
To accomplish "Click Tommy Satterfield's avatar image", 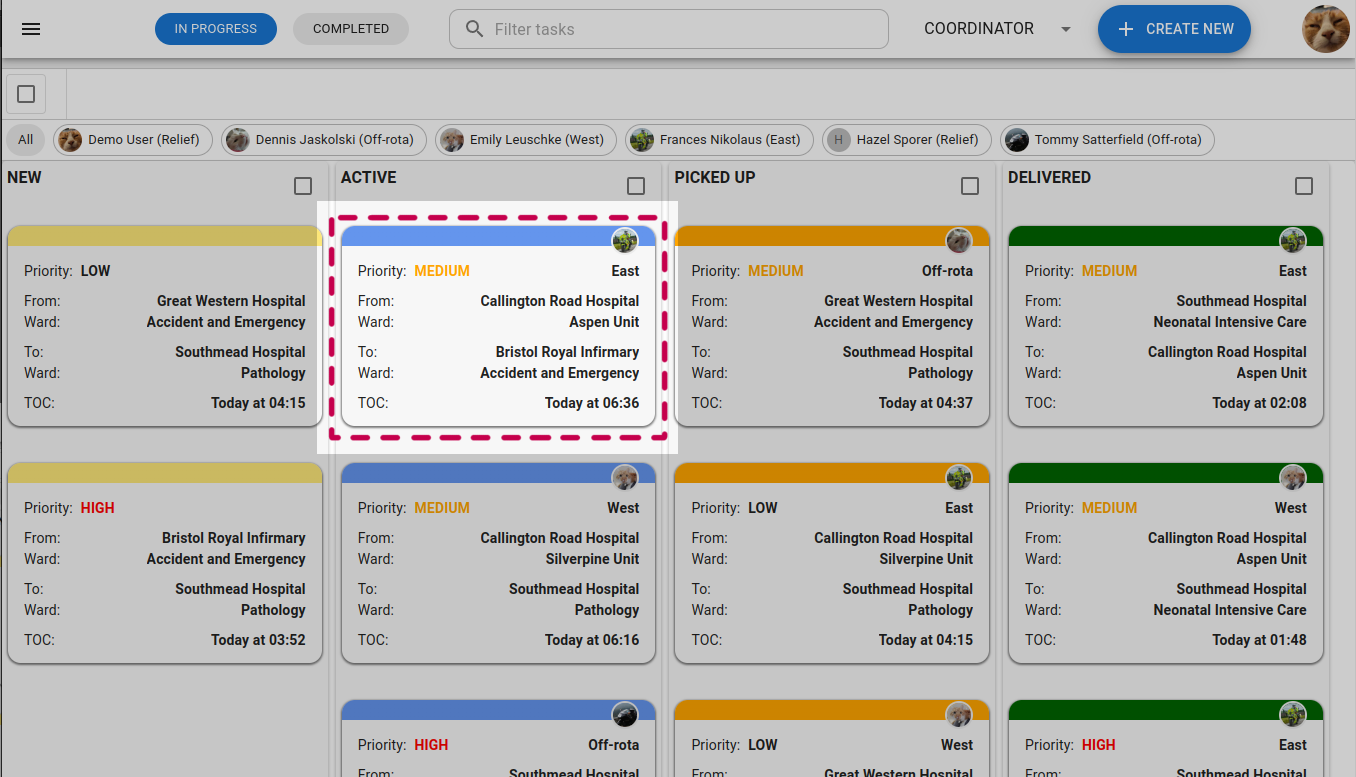I will coord(1017,140).
